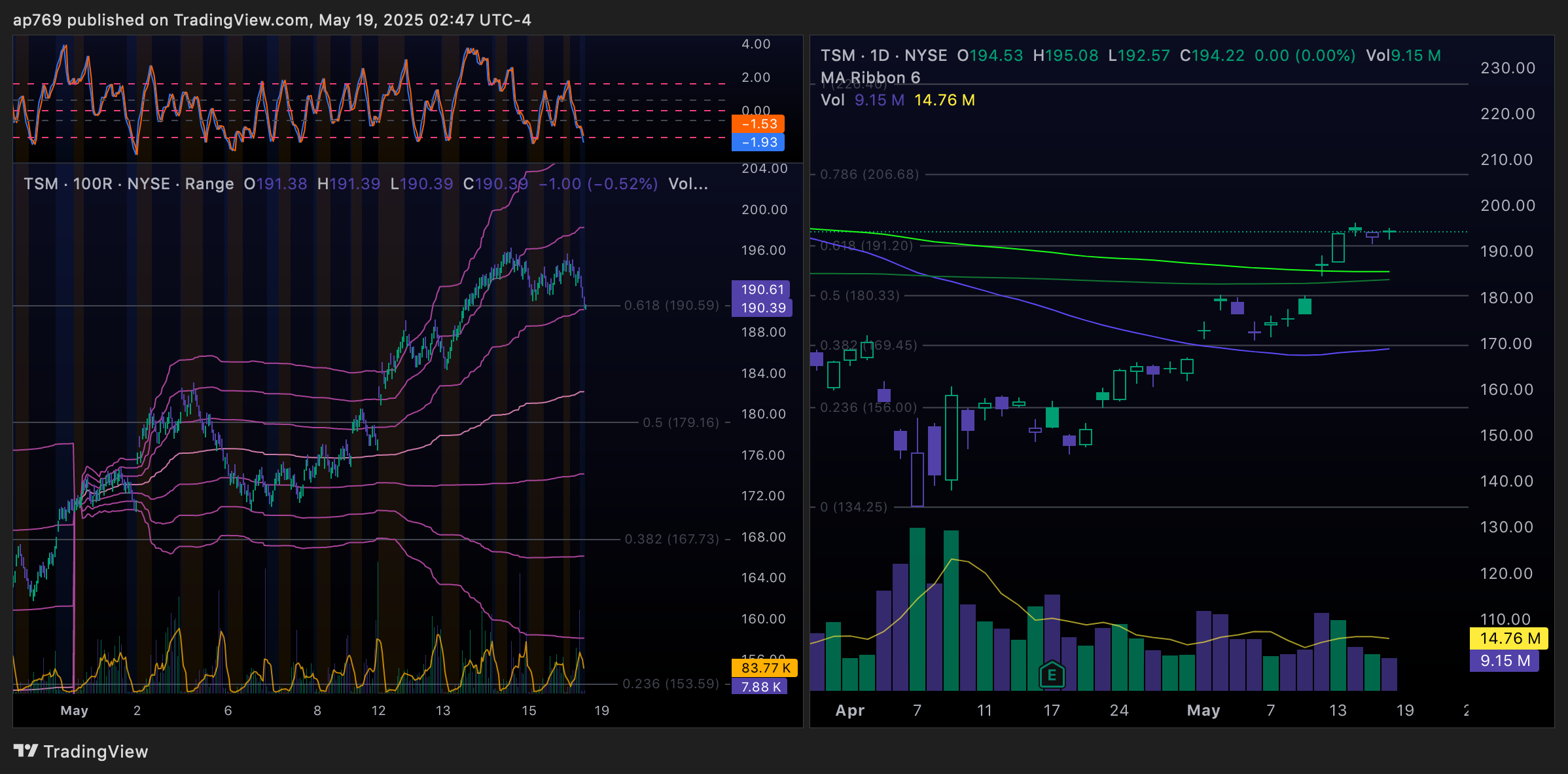The height and width of the screenshot is (774, 1568).
Task: Click the 230.00 price on daily chart scale
Action: (x=1508, y=68)
